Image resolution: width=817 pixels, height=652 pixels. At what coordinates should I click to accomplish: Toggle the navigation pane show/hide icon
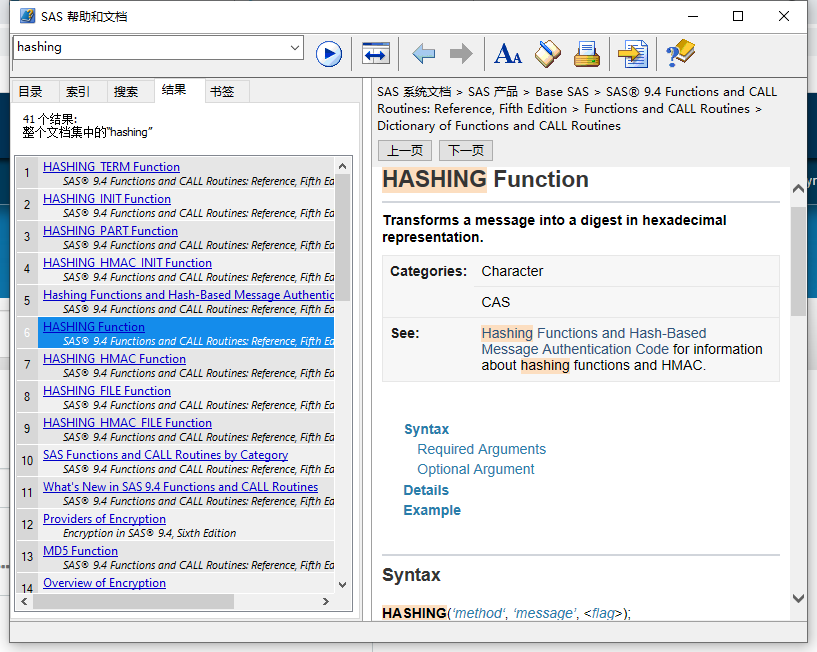click(376, 54)
